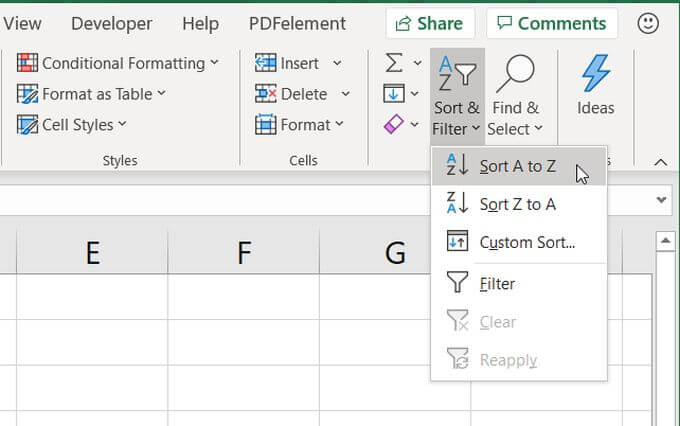Click the Fill down icon
The width and height of the screenshot is (680, 426).
[x=394, y=94]
